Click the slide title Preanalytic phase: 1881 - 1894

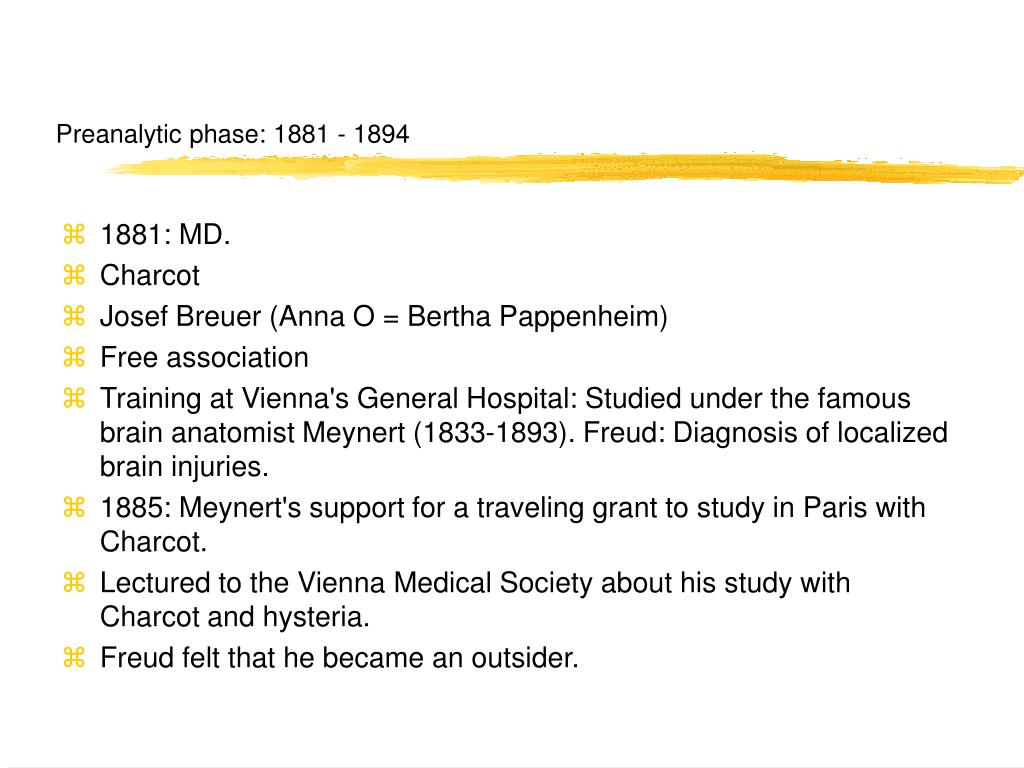232,135
